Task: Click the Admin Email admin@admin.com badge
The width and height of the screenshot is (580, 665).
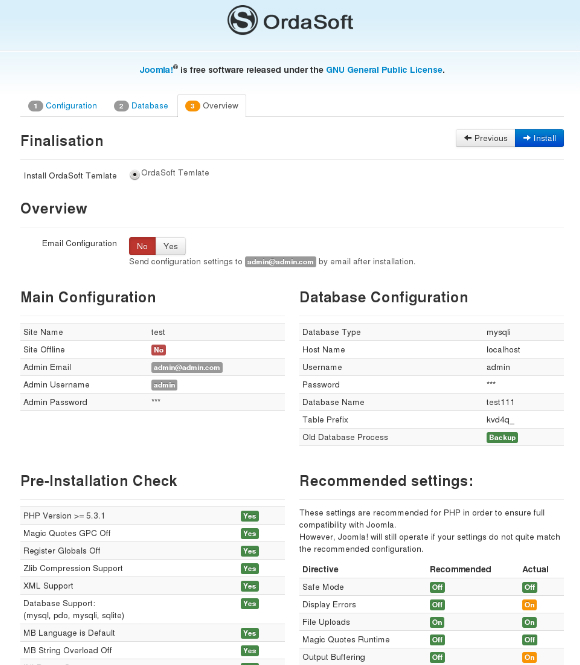Action: pos(187,368)
